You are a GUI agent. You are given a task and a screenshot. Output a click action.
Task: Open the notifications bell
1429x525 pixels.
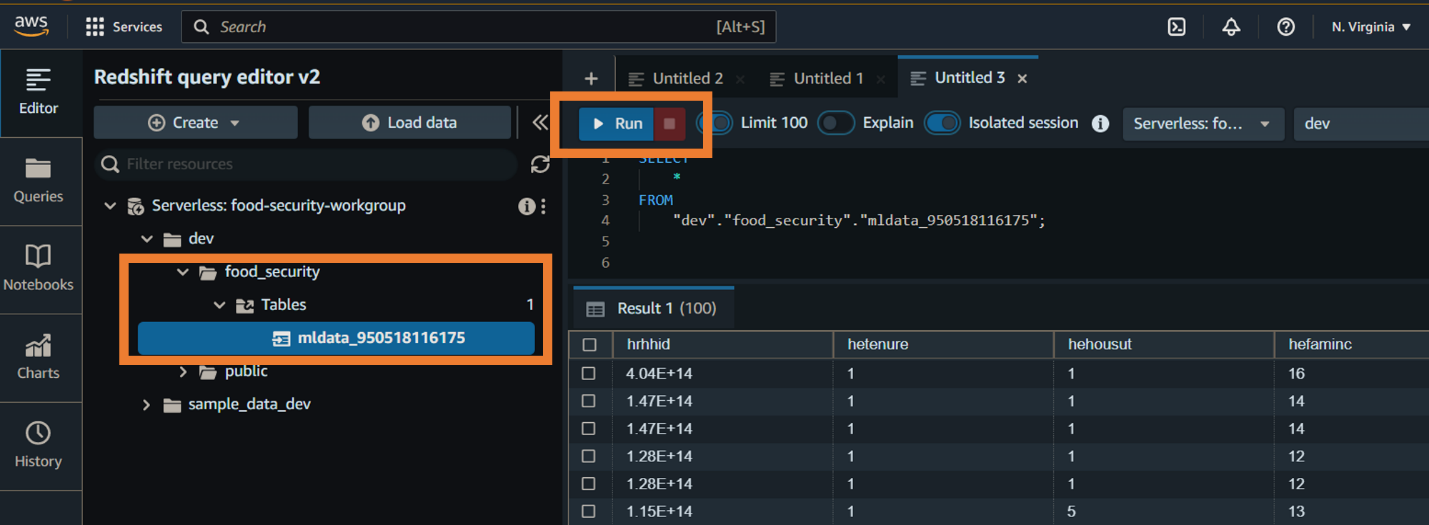[x=1231, y=27]
